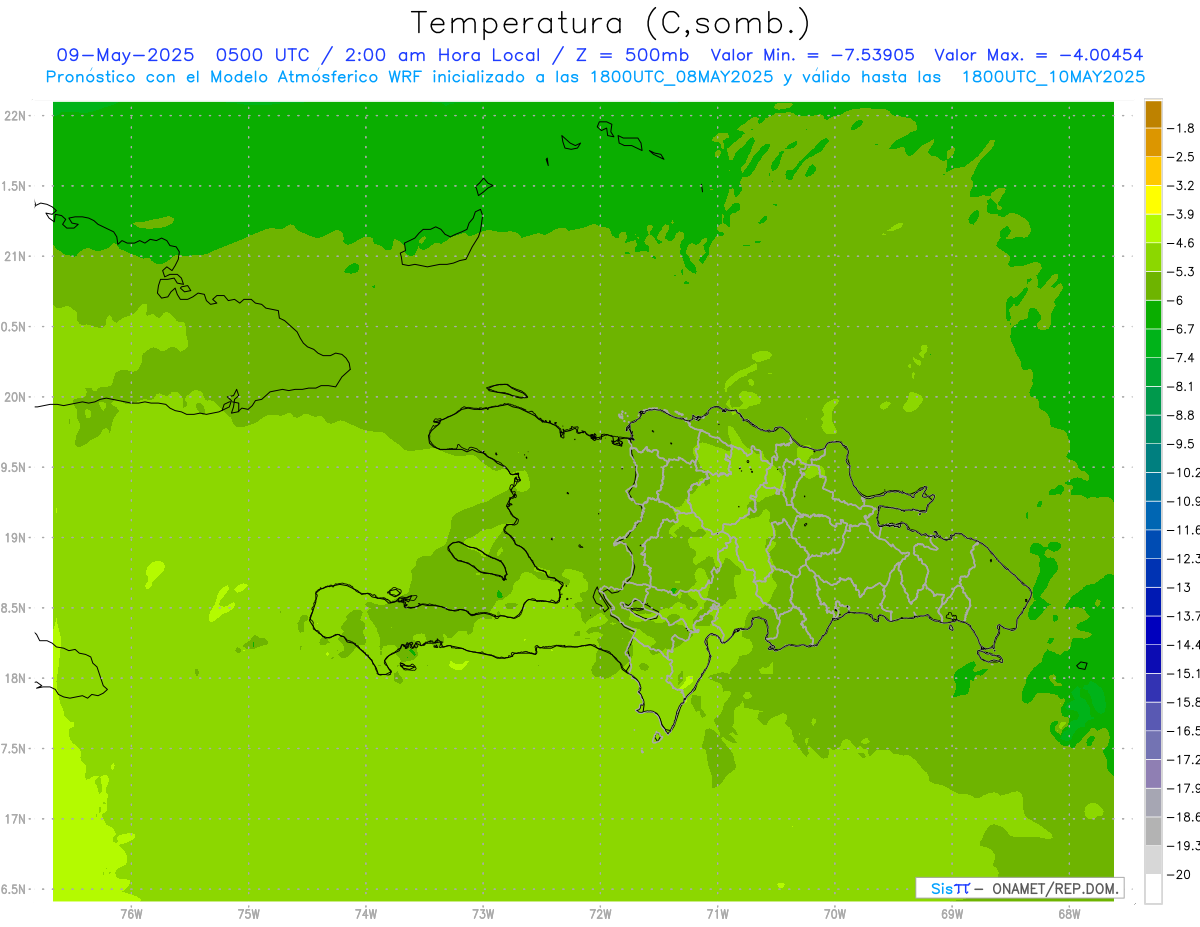Pick the orange swatch between -1.8 and -2.5

[x=1153, y=143]
